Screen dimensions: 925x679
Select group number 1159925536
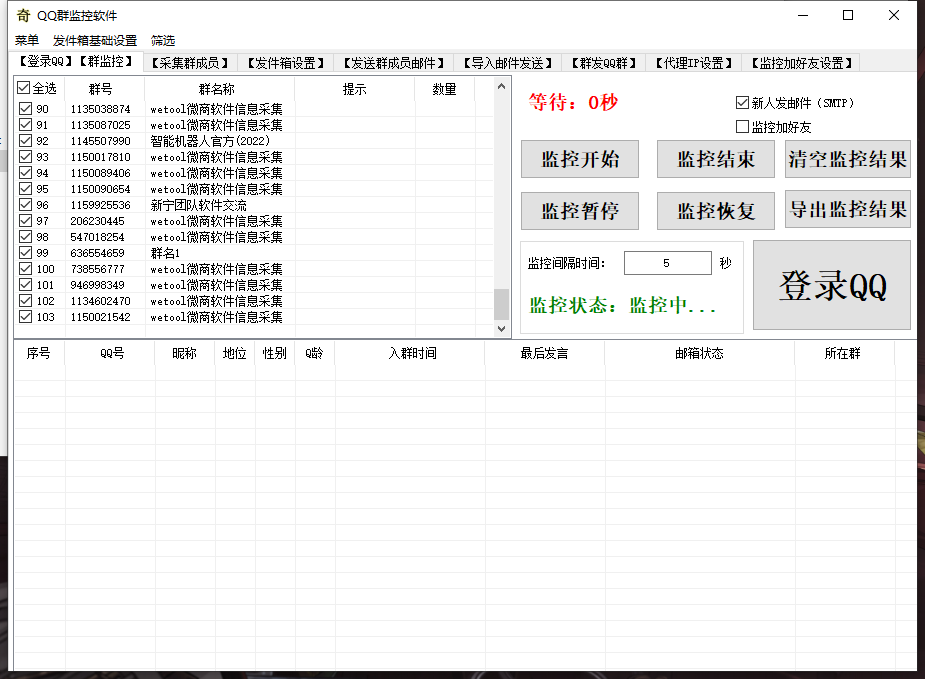pos(100,205)
